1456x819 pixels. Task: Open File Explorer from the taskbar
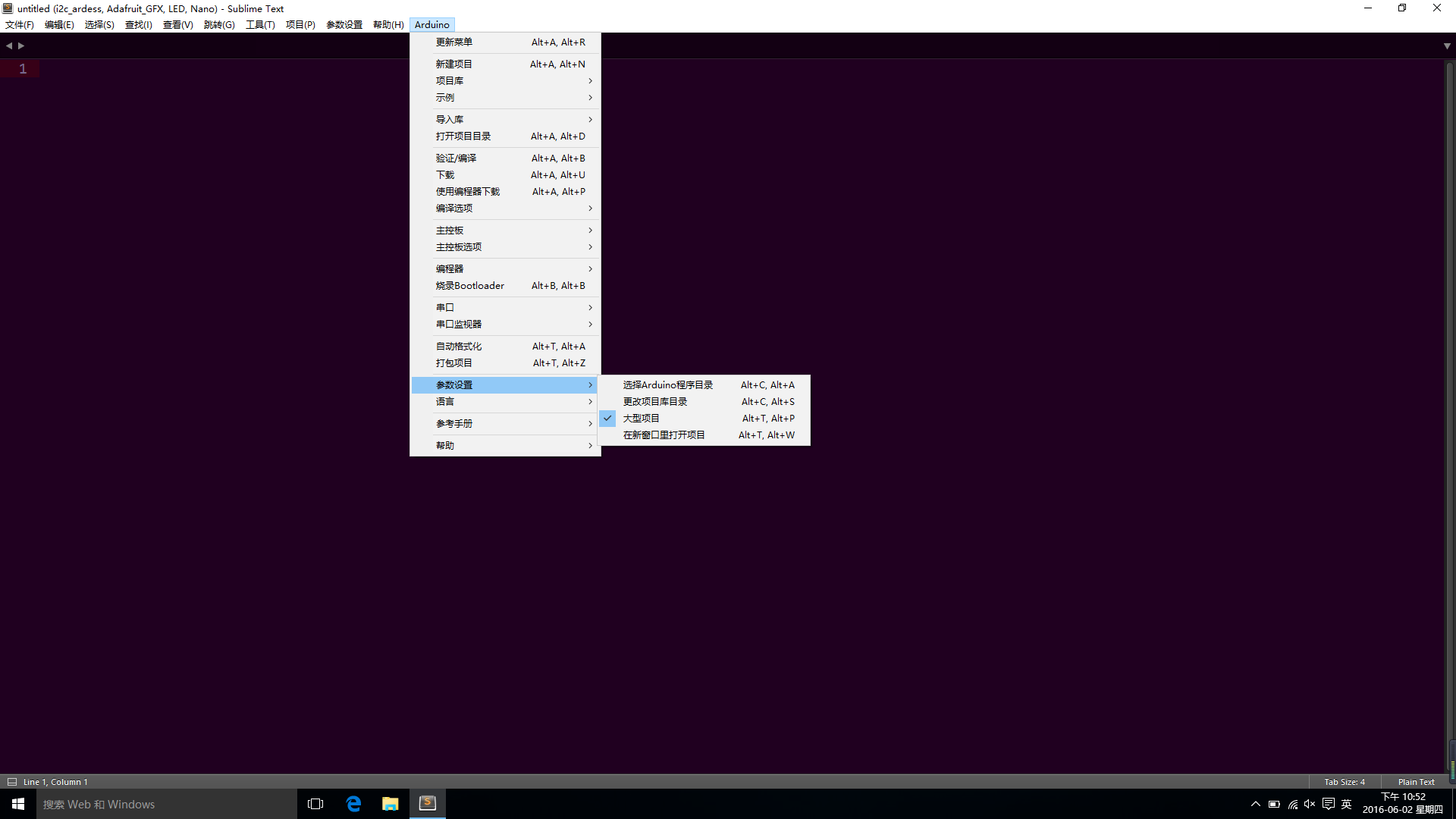[391, 804]
